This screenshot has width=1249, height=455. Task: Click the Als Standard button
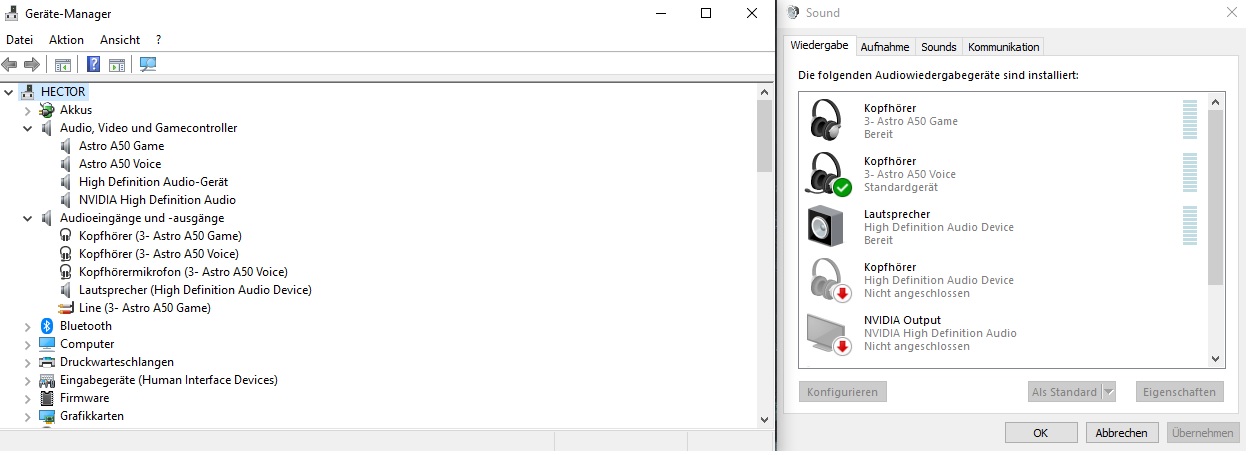(1064, 392)
